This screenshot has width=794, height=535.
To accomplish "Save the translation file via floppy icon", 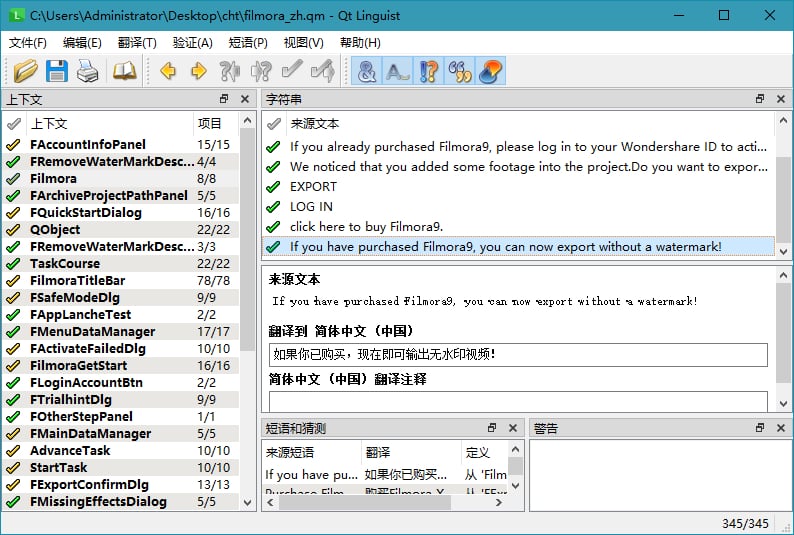I will click(56, 71).
